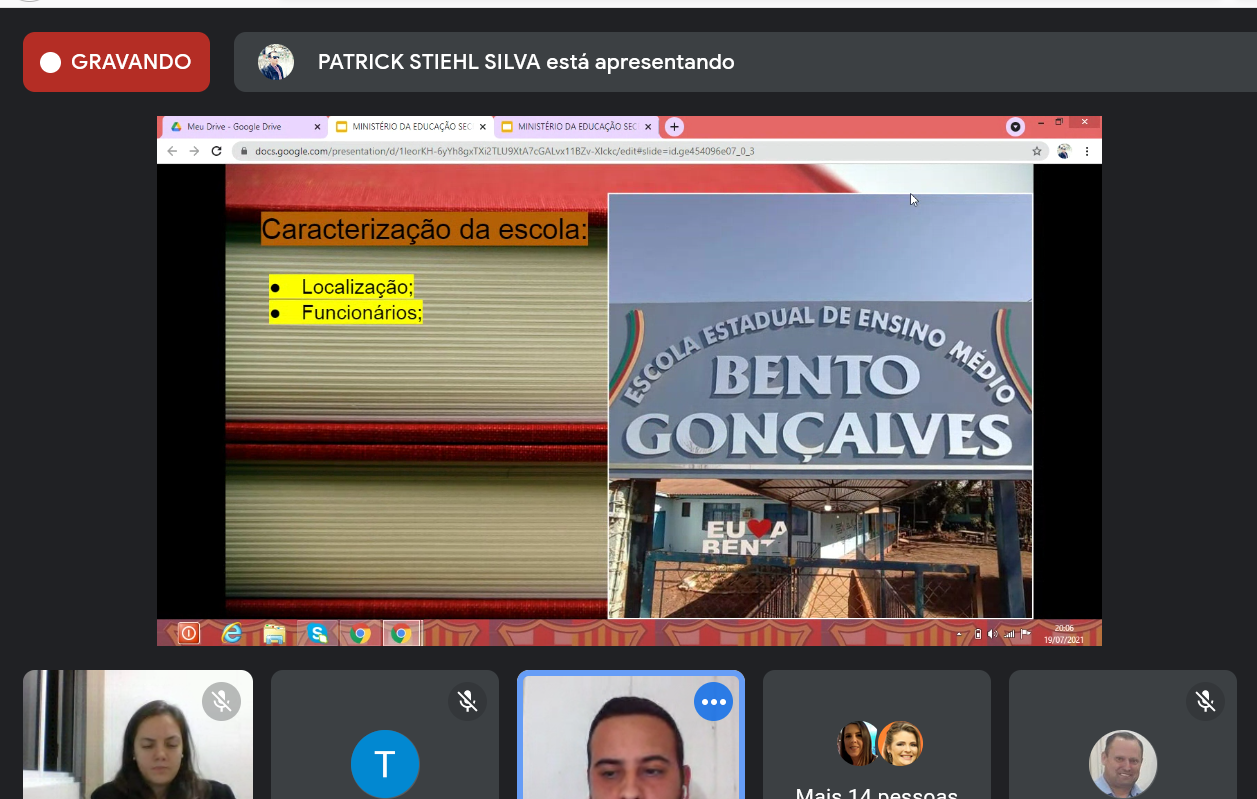Open Skype from the taskbar
This screenshot has width=1257, height=799.
[318, 633]
